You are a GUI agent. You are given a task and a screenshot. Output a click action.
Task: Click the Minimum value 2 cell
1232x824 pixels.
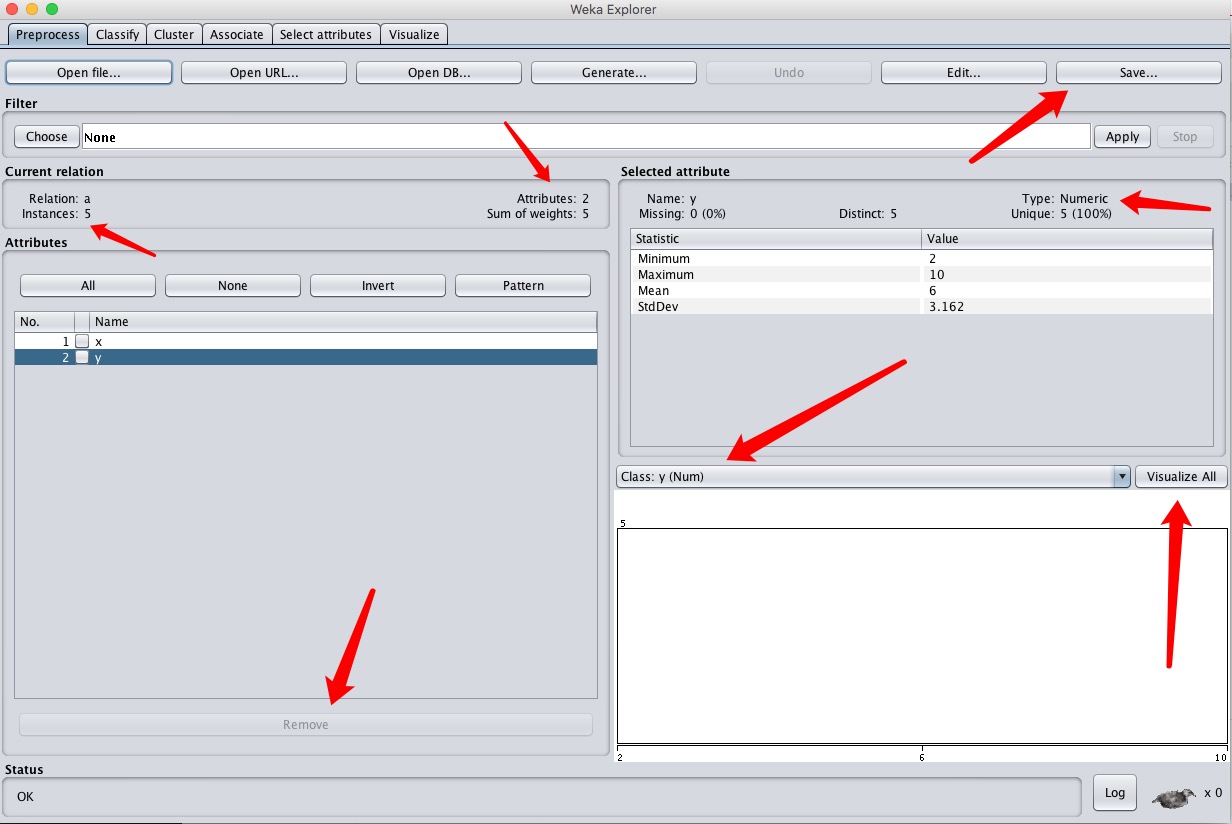1067,259
